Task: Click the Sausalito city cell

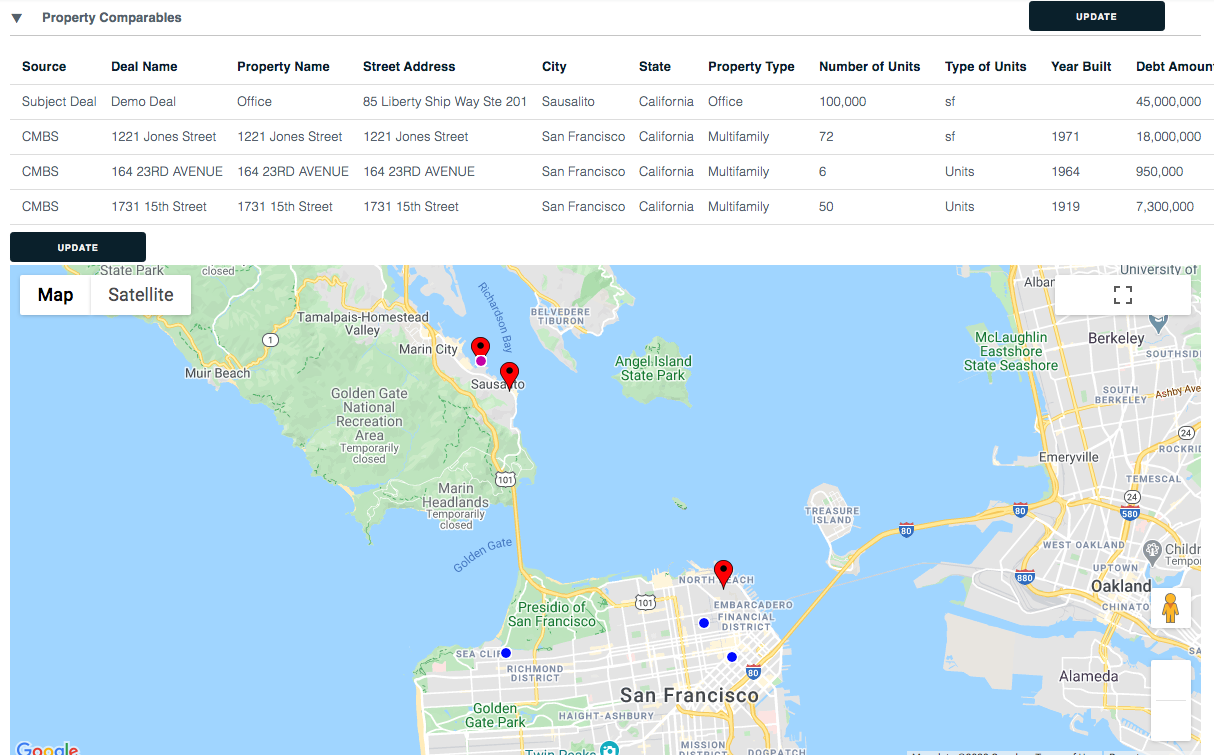Action: point(568,102)
